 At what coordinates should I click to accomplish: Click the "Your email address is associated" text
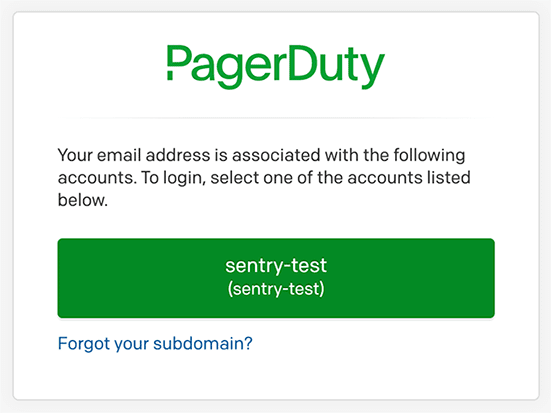coord(189,155)
